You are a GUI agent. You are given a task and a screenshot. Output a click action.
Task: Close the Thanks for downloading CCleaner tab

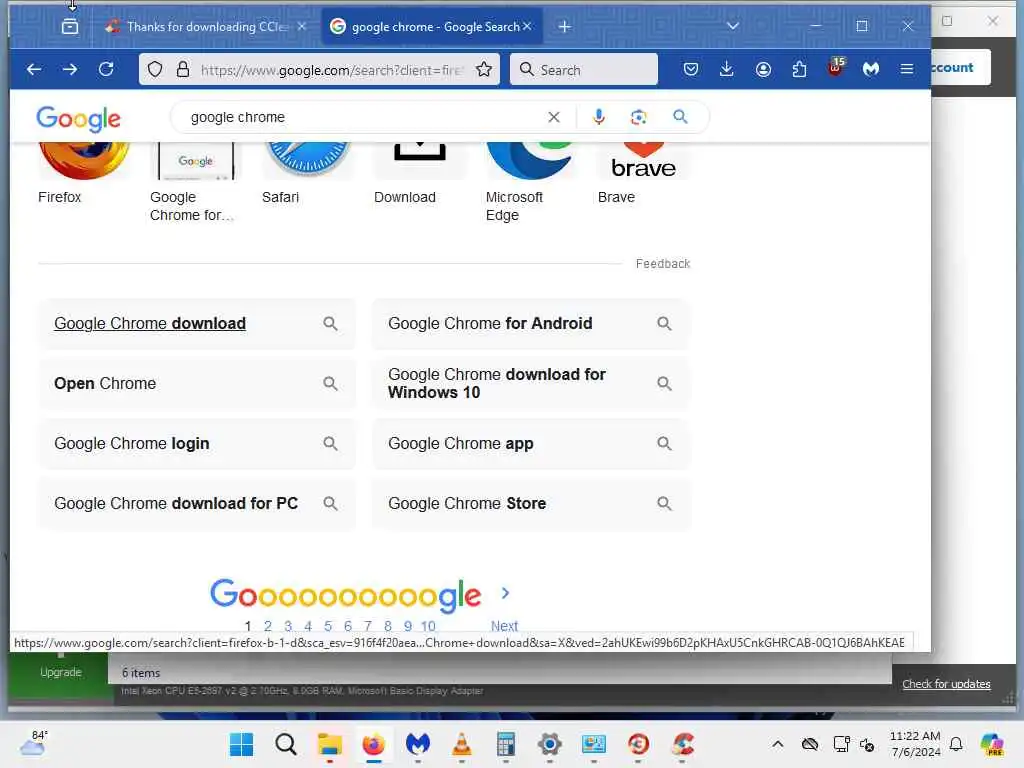point(301,27)
